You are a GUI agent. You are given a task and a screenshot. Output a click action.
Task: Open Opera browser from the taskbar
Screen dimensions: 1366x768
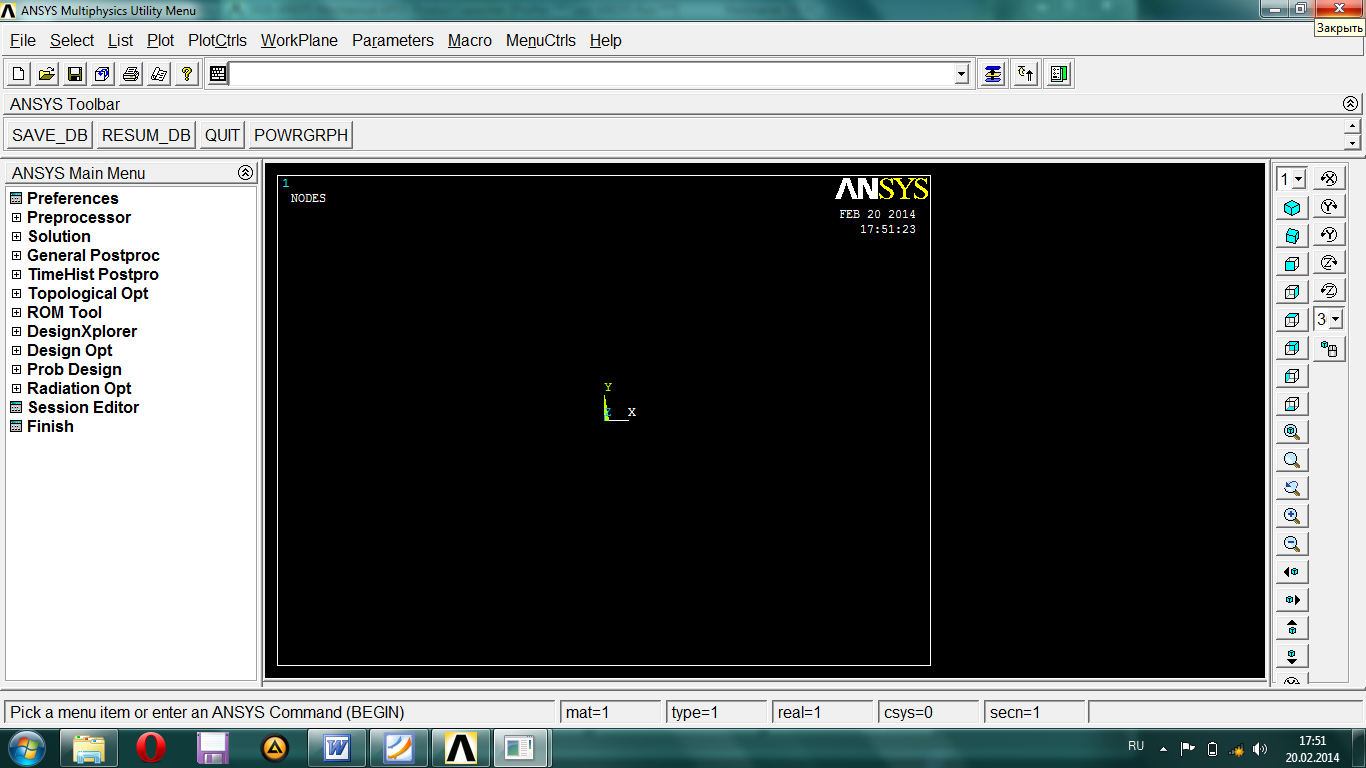151,748
